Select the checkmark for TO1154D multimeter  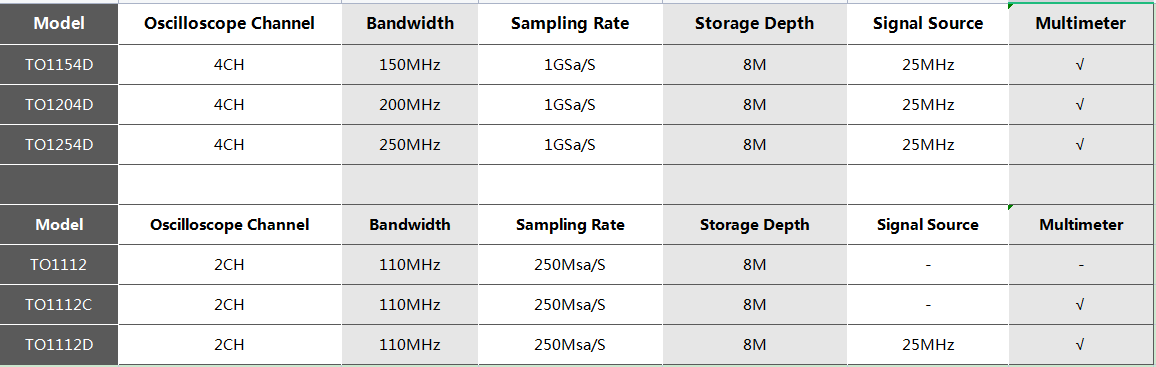[1082, 65]
